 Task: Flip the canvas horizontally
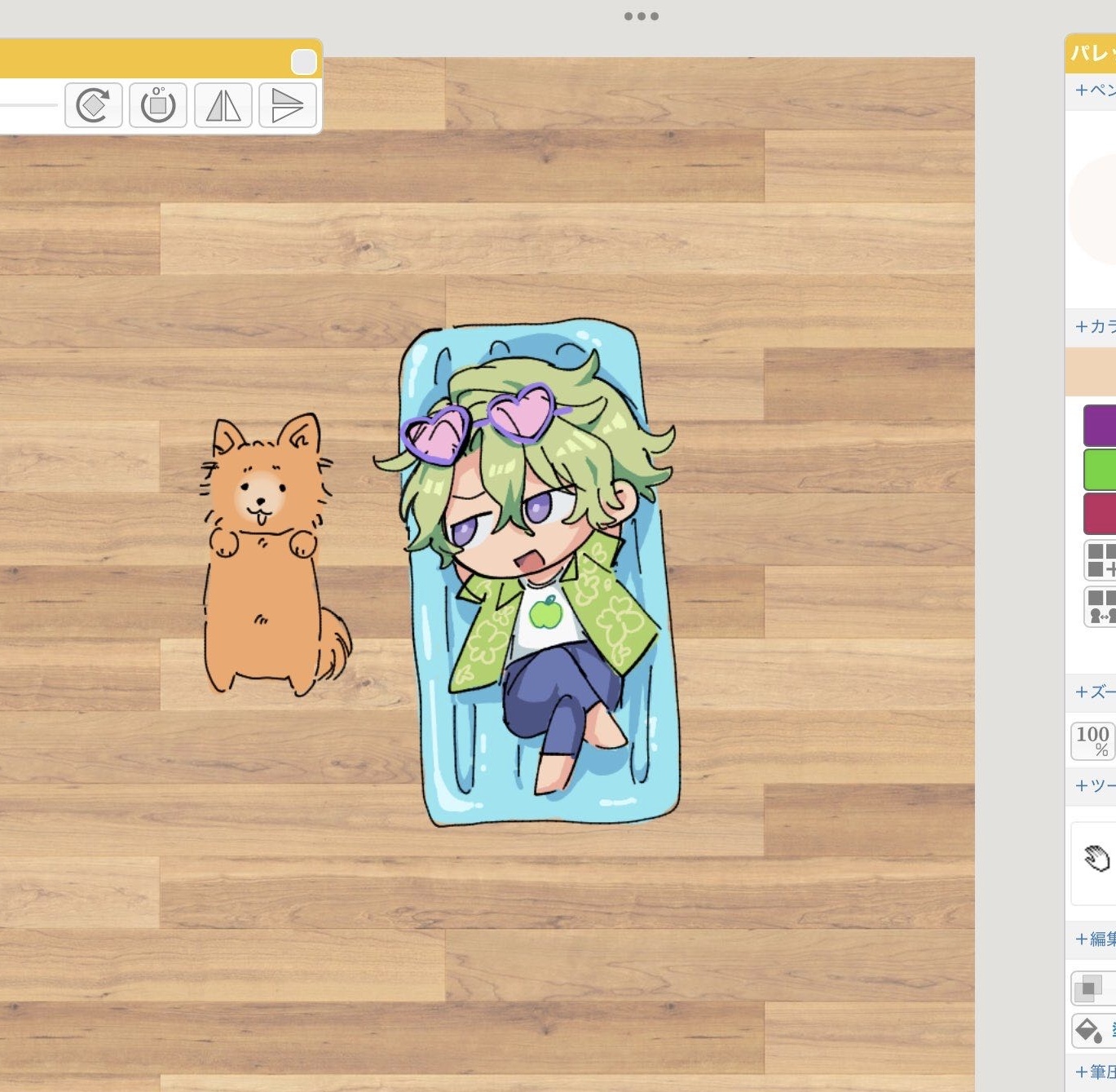coord(223,105)
